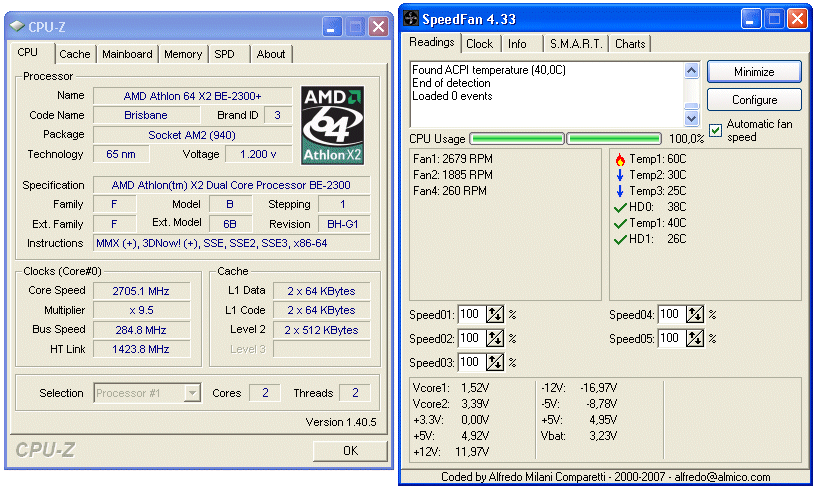Click the Speed05 spinner arrows
Viewport: 815px width, 488px height.
[x=695, y=338]
